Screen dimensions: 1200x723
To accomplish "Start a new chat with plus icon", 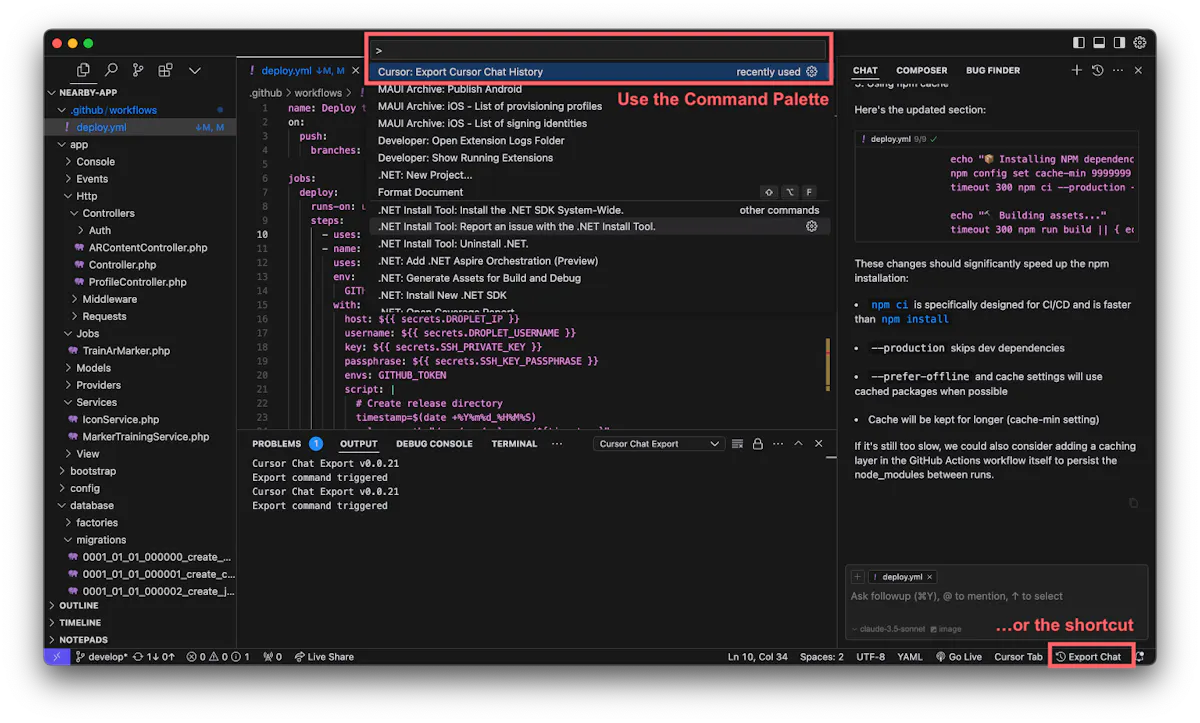I will click(x=1077, y=71).
